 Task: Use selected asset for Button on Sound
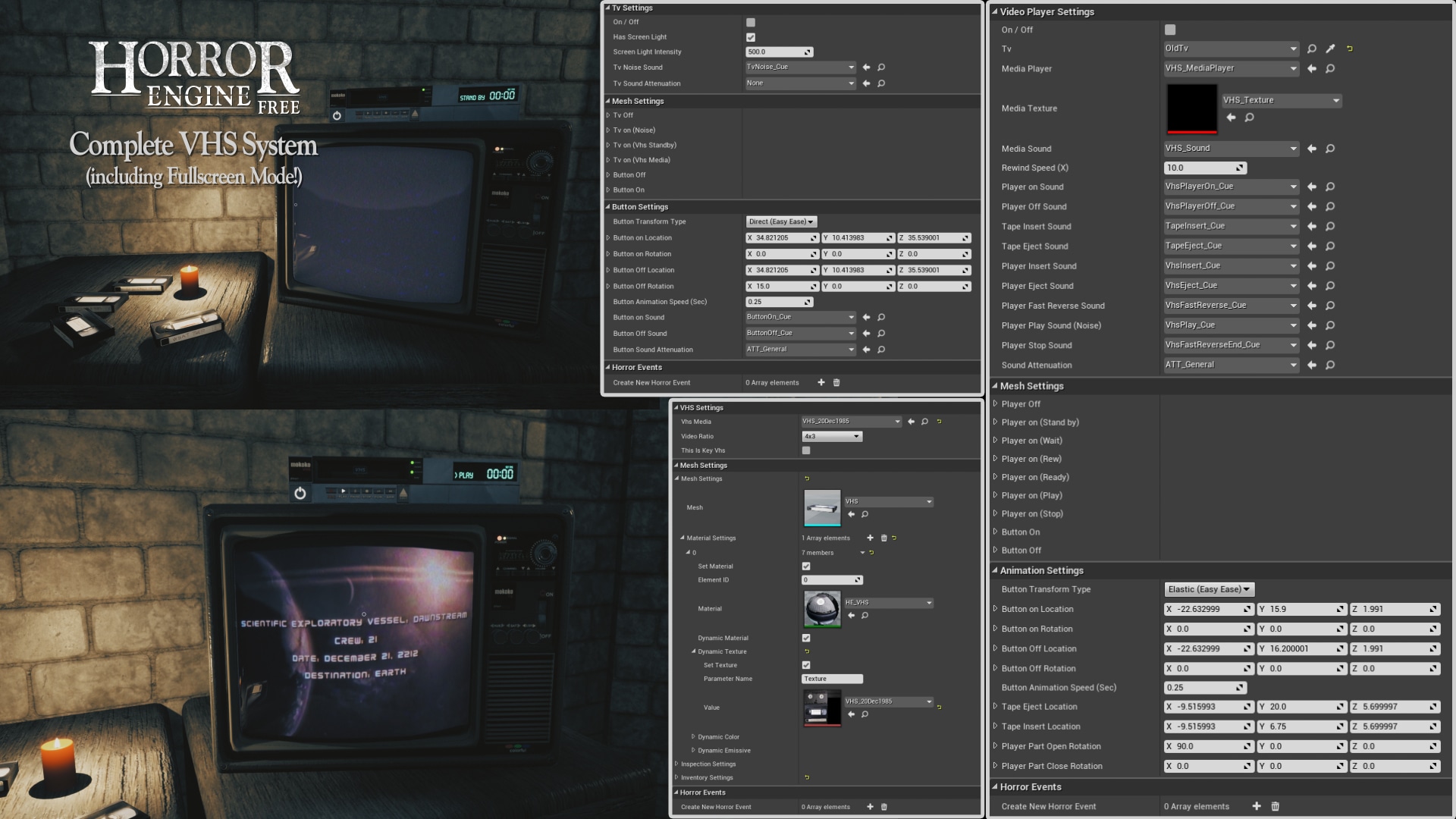[x=865, y=317]
